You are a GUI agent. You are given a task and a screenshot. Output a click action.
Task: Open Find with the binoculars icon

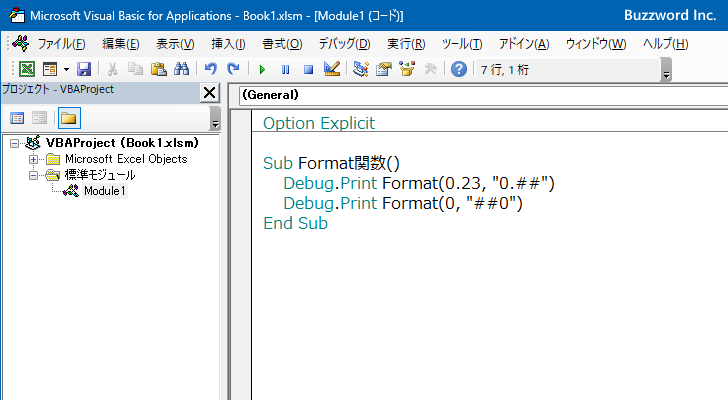coord(182,70)
